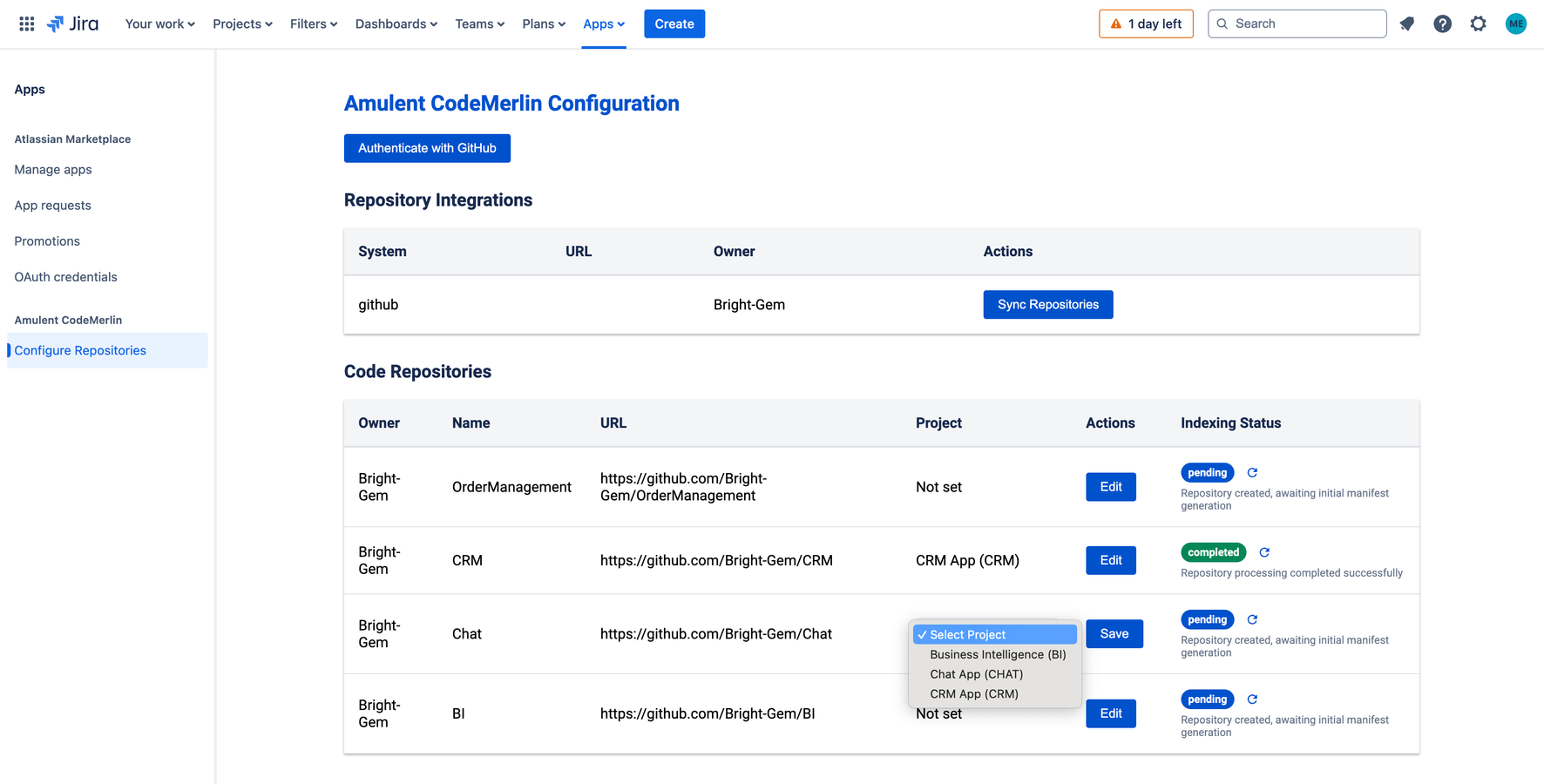Expand the Apps menu
Image resolution: width=1544 pixels, height=784 pixels.
coord(604,24)
